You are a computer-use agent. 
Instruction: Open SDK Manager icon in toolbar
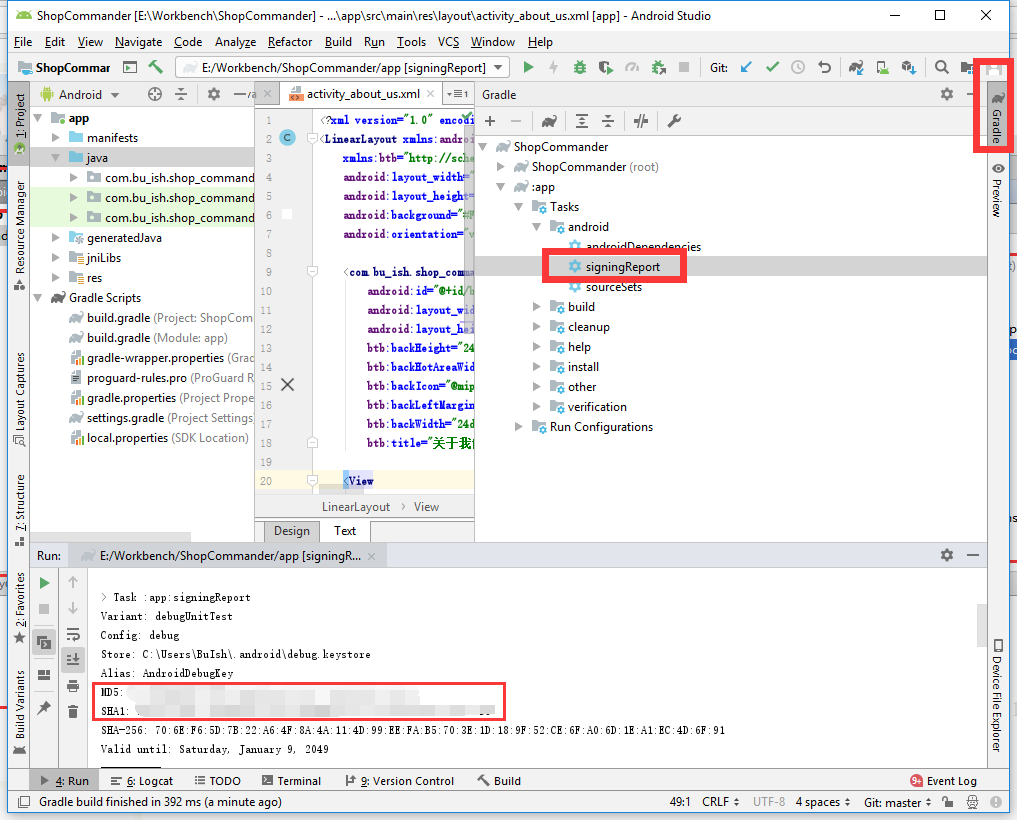click(909, 67)
